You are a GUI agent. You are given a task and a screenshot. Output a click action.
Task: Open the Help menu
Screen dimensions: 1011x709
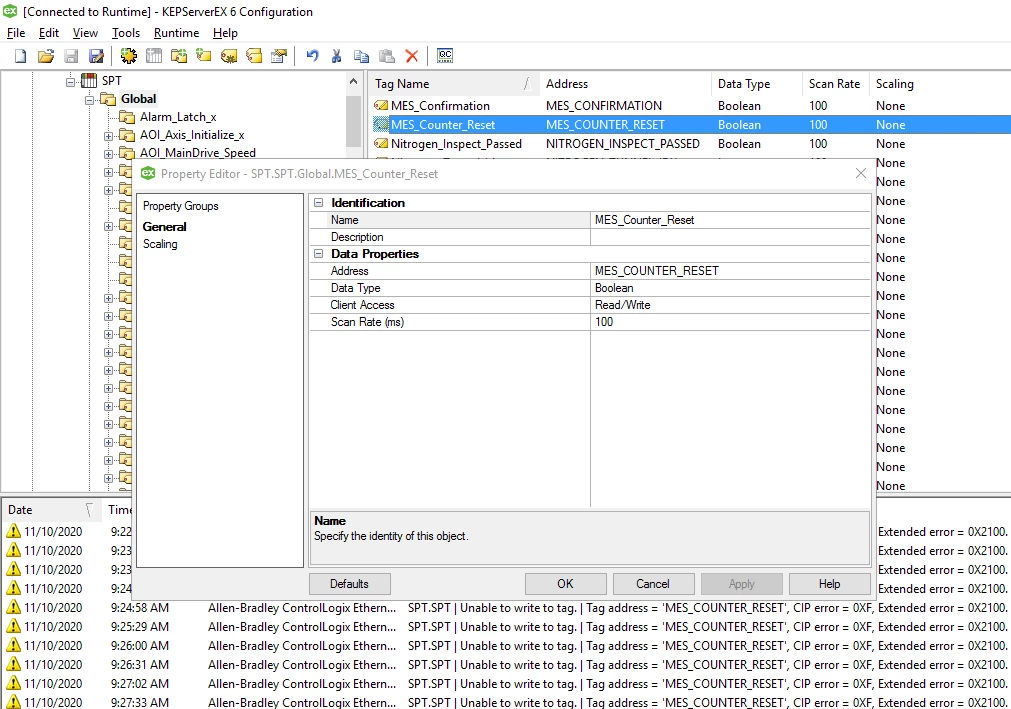[x=225, y=33]
